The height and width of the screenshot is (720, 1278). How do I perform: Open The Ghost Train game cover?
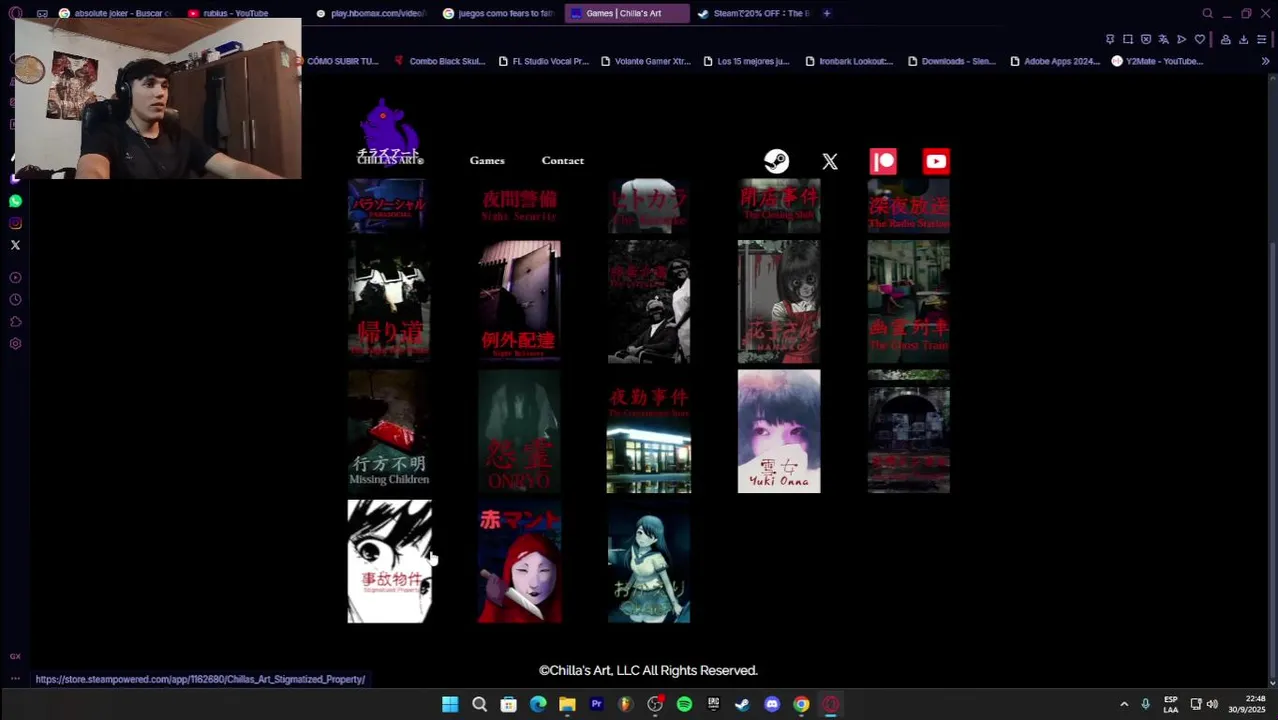coord(909,301)
